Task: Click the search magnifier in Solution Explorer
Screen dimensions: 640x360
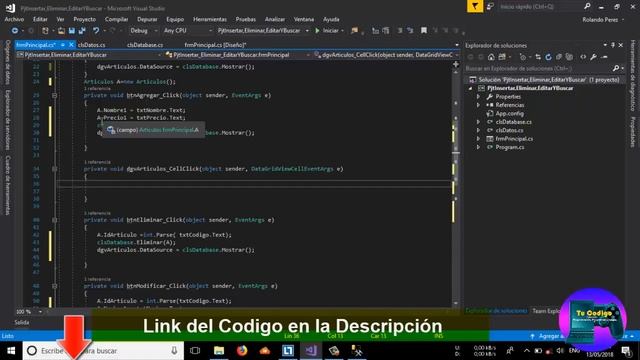Action: point(616,69)
